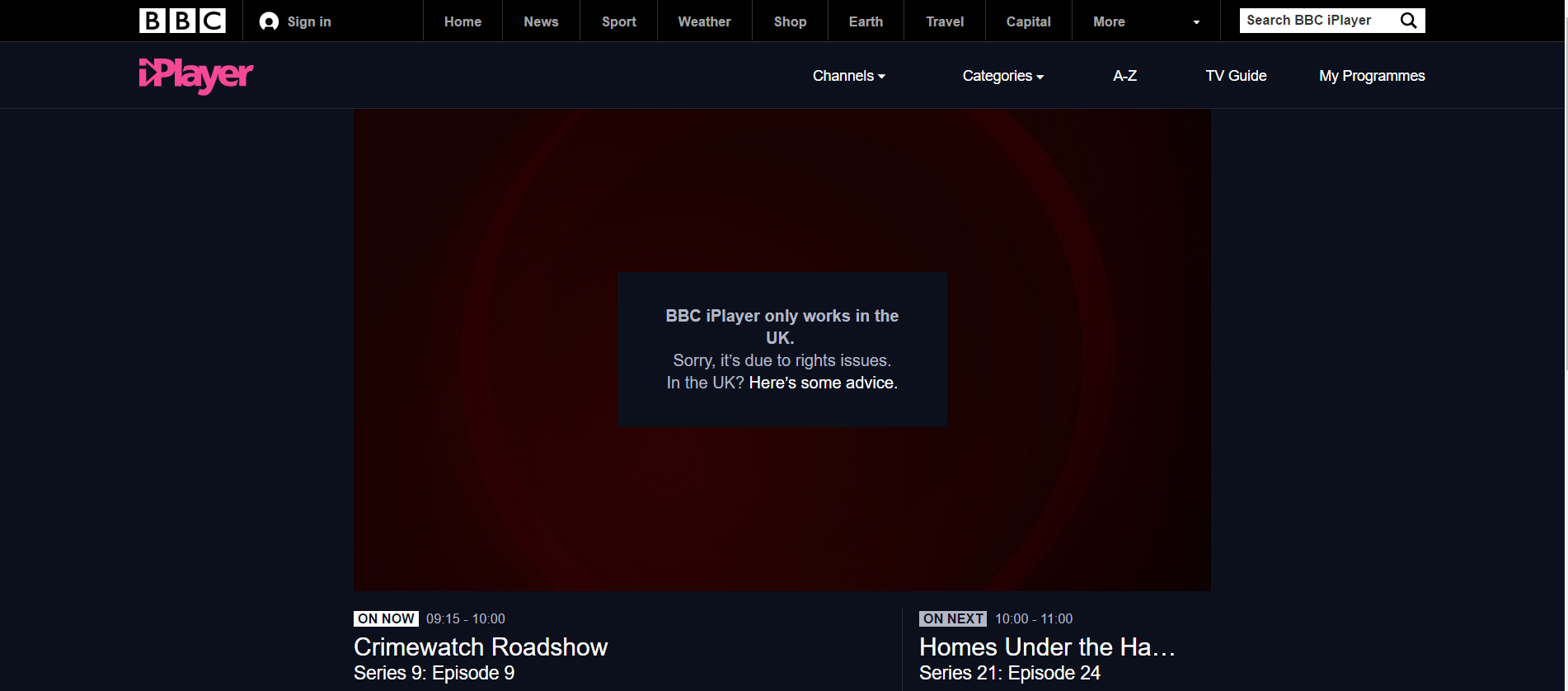Click the Here's some advice link
The width and height of the screenshot is (1568, 691).
pos(823,383)
